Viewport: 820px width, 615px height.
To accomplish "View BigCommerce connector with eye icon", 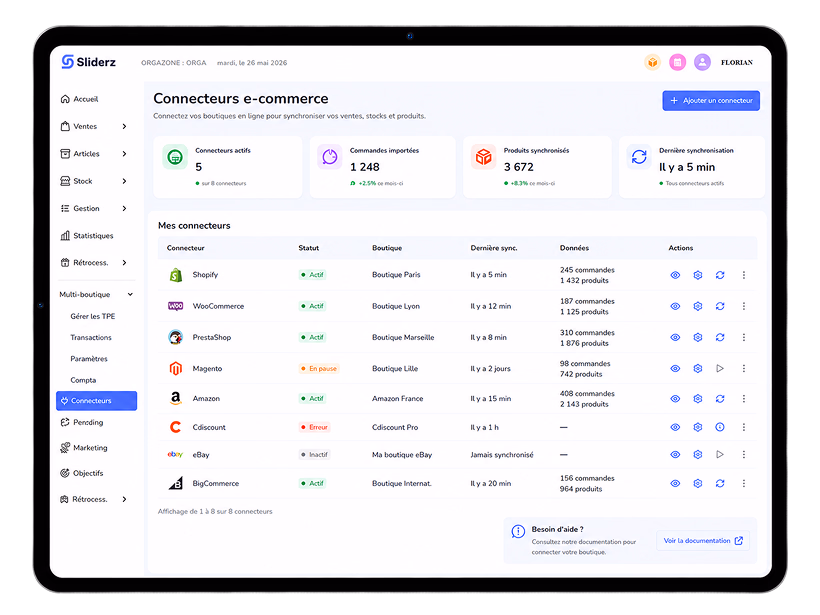I will pos(675,483).
